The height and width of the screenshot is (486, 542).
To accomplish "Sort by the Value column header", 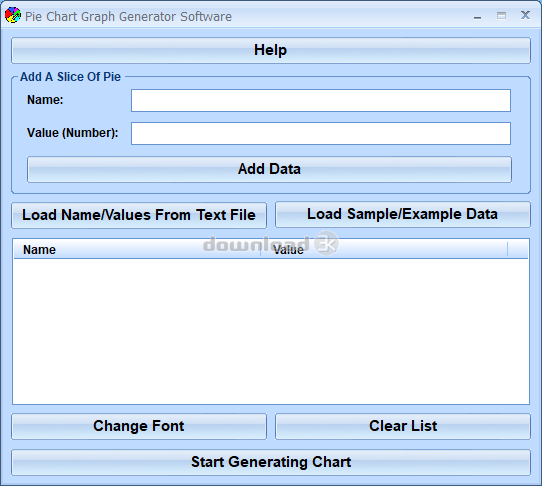I will click(384, 250).
